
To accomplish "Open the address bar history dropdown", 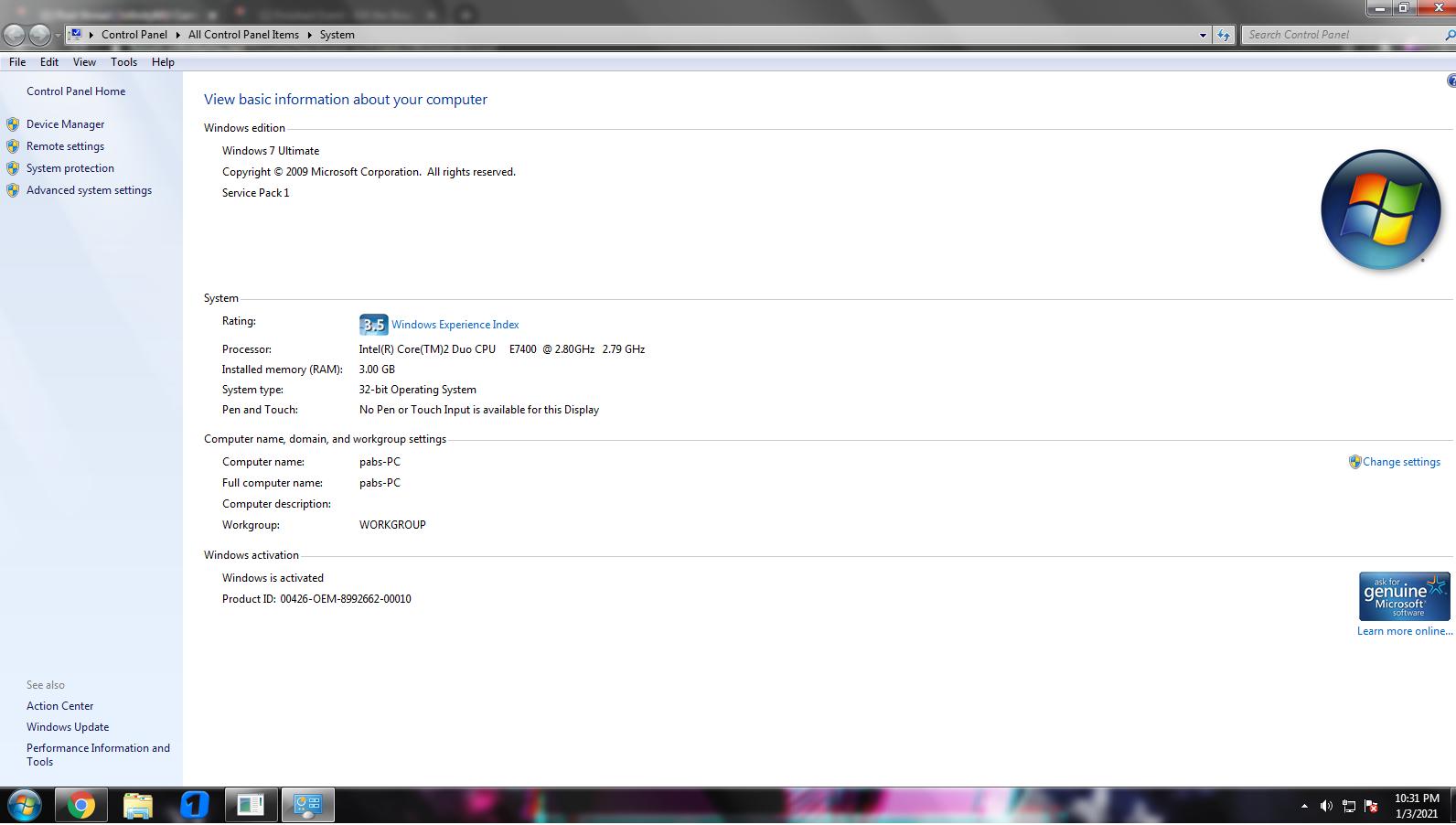I will click(1203, 35).
